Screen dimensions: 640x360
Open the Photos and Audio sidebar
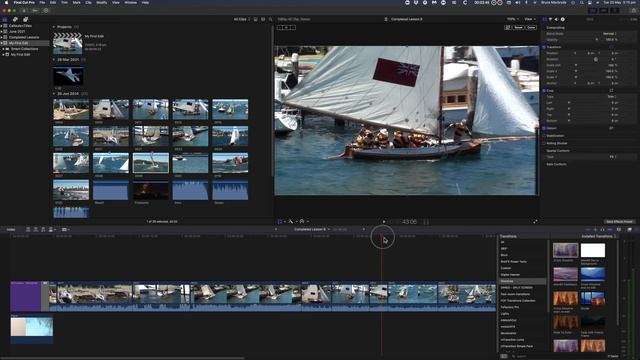pos(15,19)
